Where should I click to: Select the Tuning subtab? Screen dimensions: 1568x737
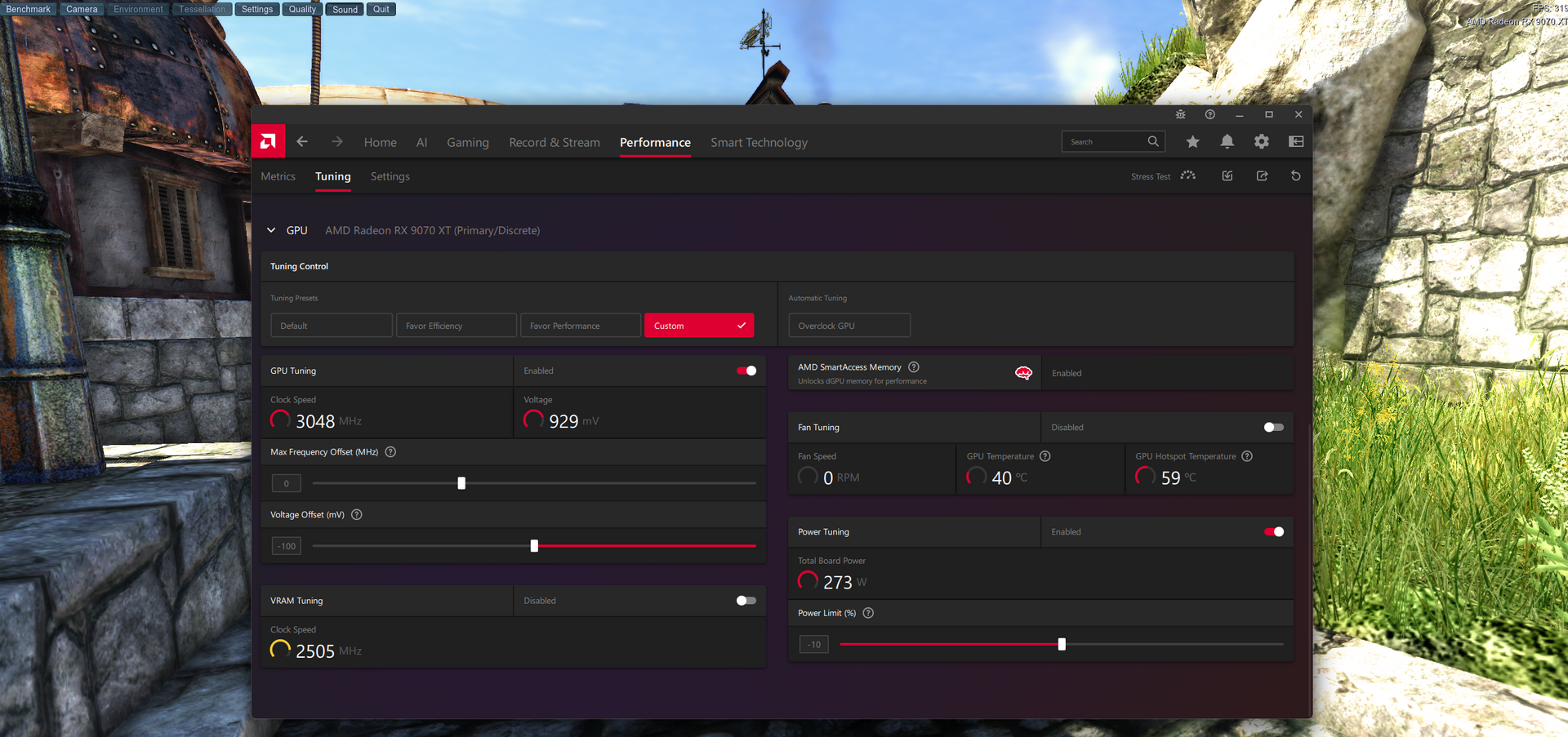[x=333, y=176]
